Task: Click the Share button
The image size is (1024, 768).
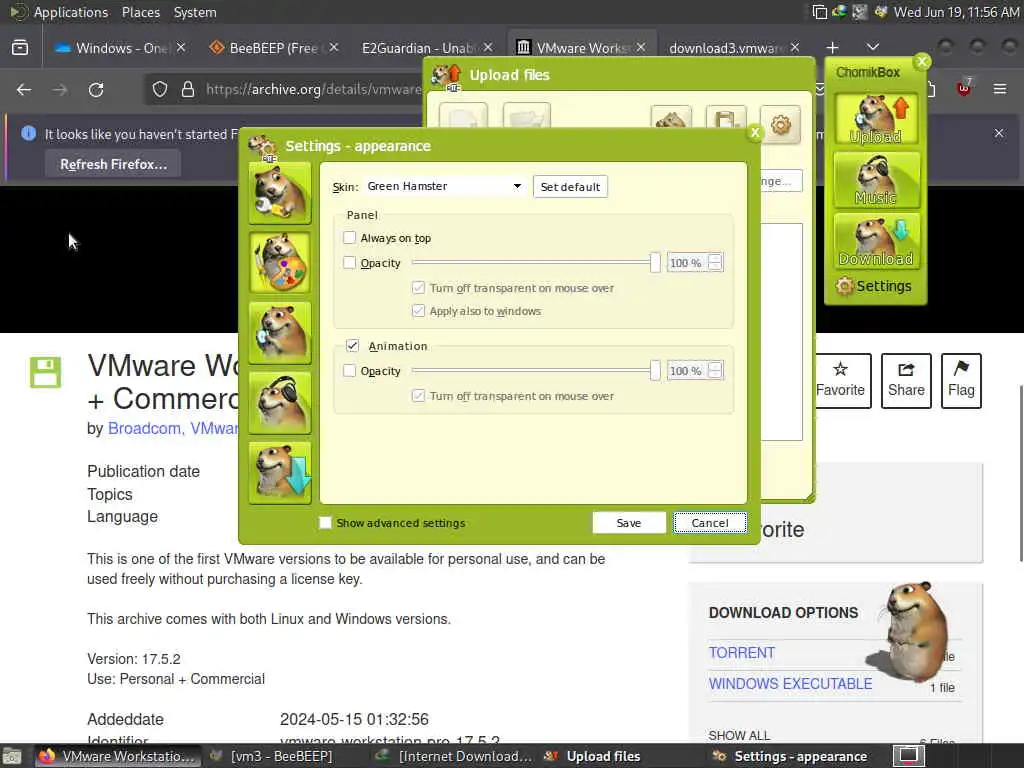Action: pos(906,381)
